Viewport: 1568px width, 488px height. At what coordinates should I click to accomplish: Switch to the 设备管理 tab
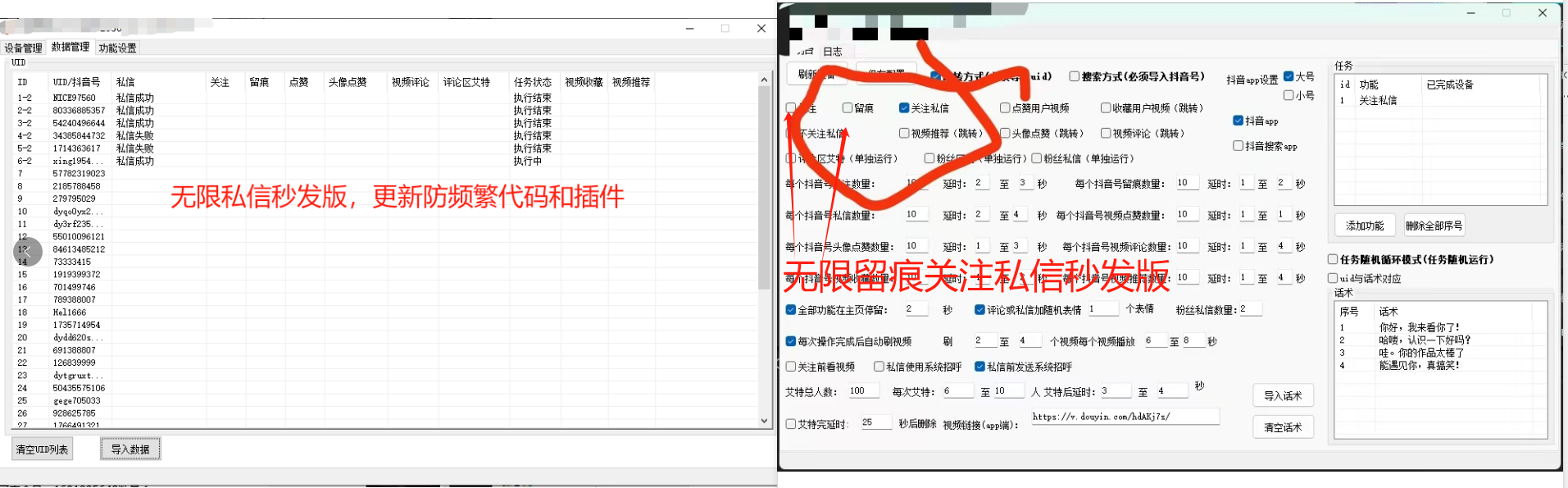23,48
